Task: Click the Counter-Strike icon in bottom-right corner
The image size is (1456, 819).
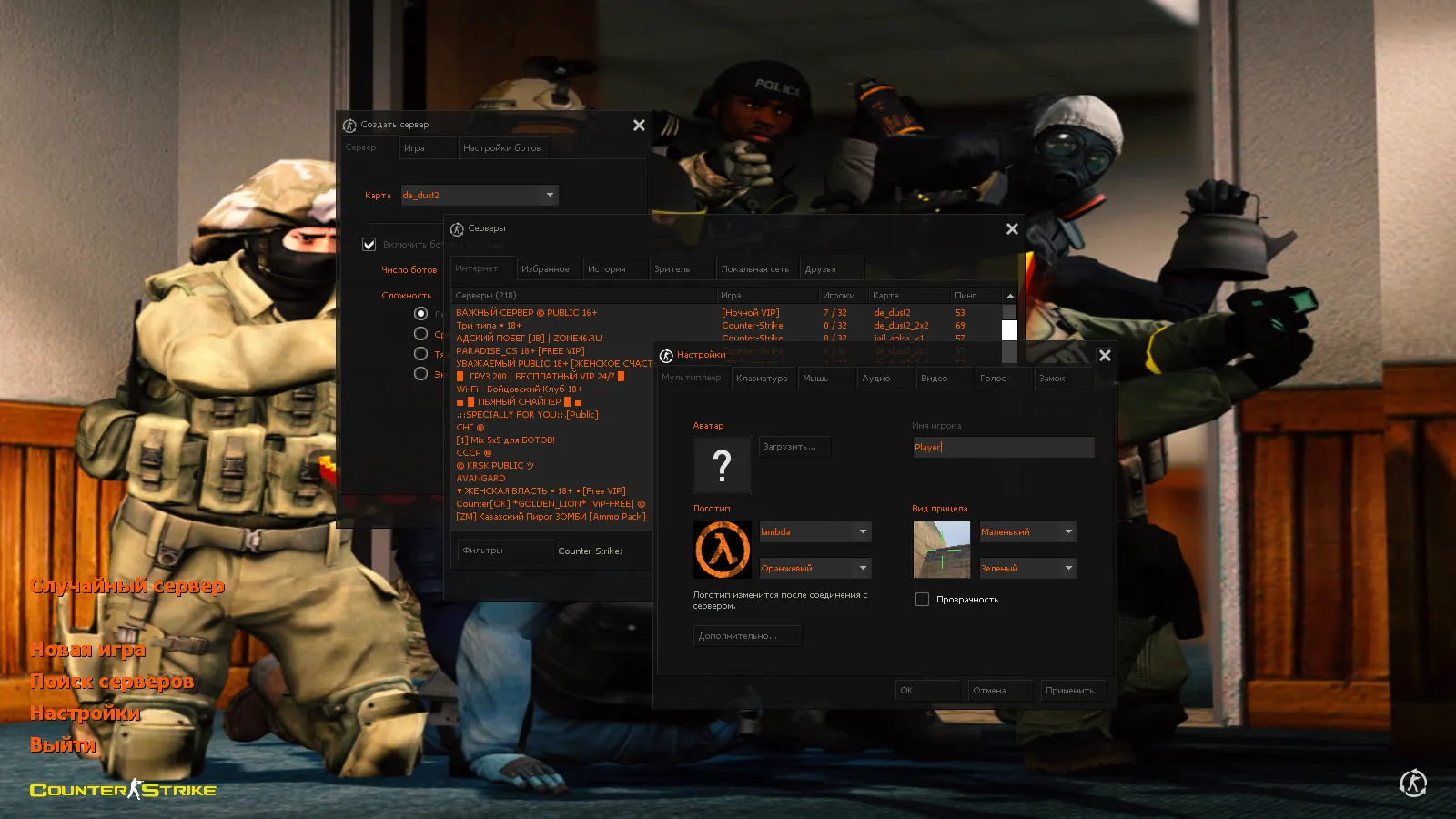Action: click(x=1412, y=783)
